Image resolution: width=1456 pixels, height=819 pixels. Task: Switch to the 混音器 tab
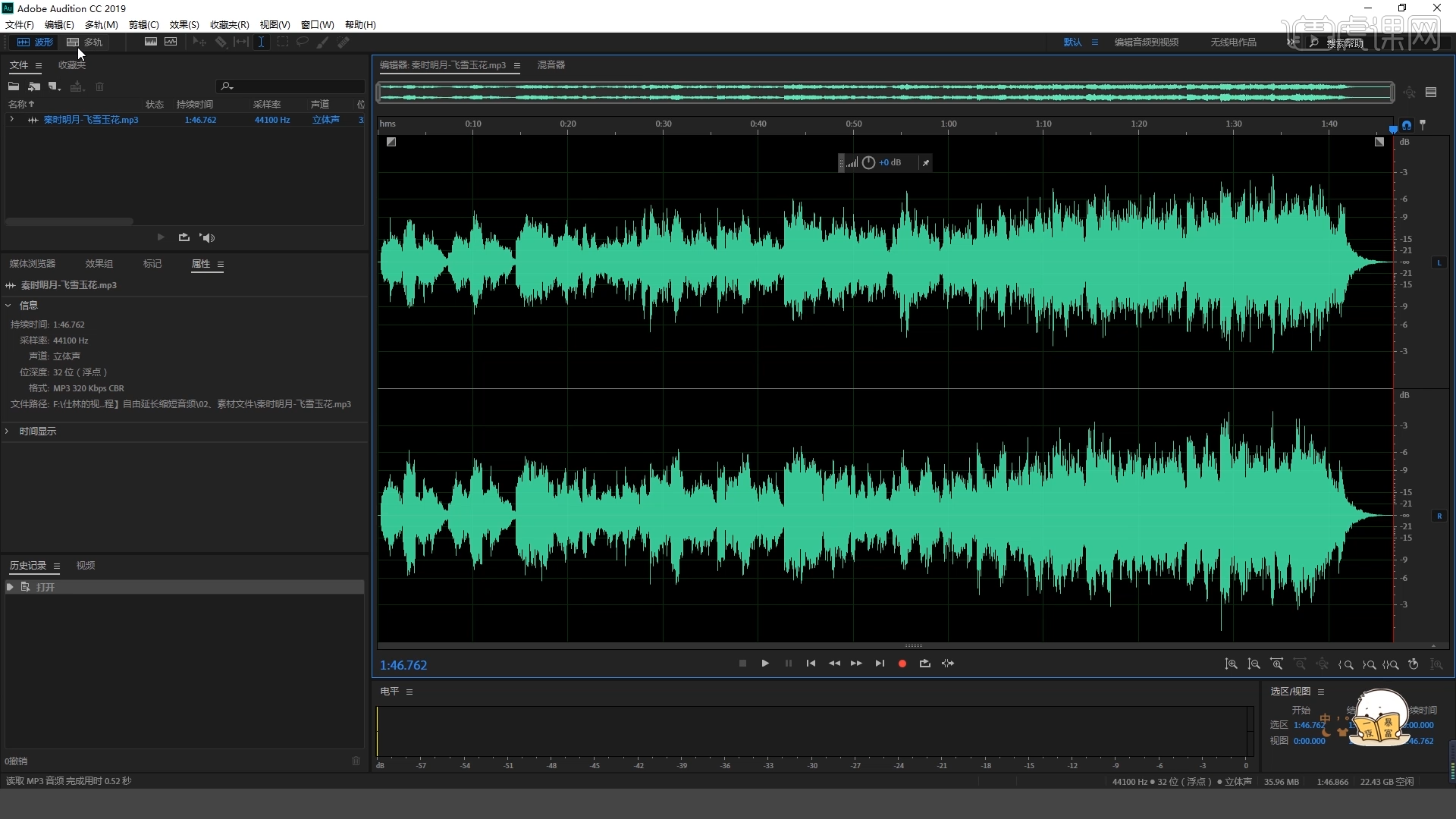551,65
